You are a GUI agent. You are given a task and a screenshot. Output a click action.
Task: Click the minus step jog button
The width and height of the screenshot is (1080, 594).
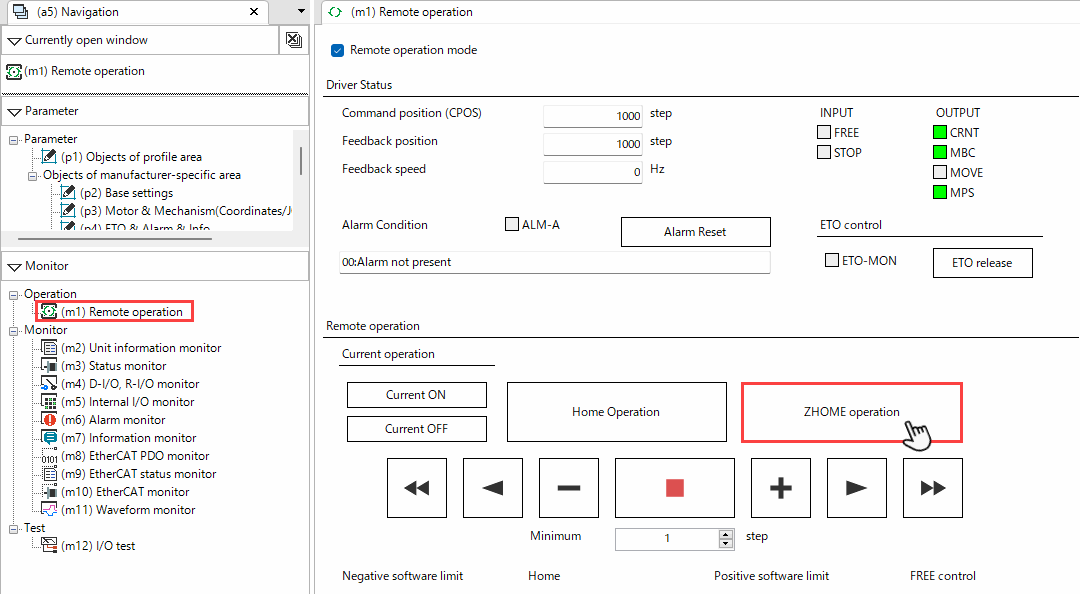(568, 488)
